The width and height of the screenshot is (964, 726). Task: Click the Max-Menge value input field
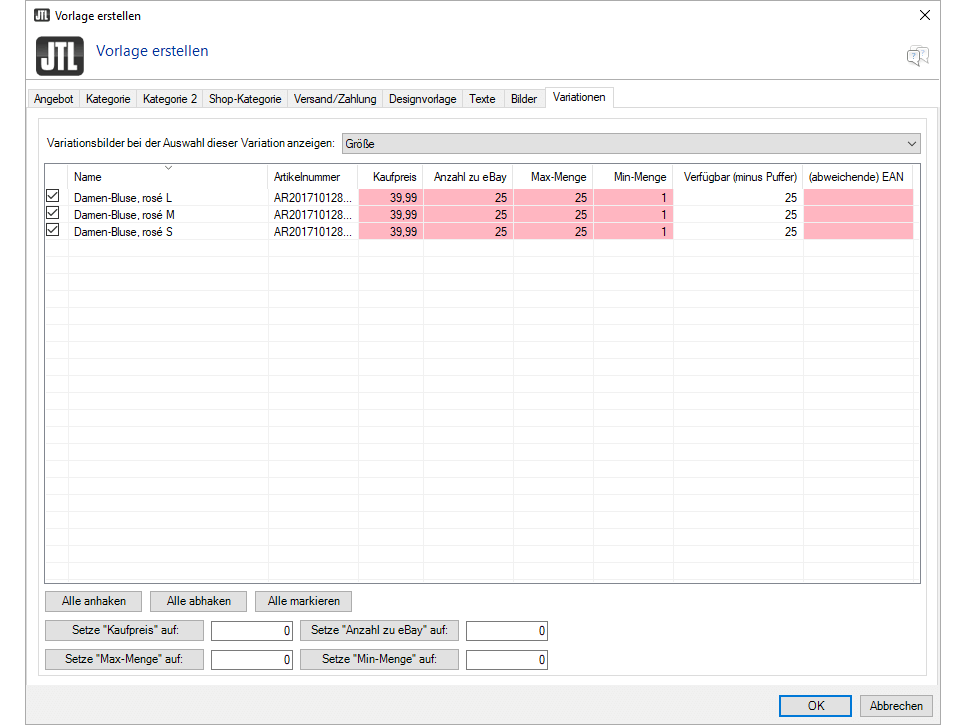click(x=251, y=660)
